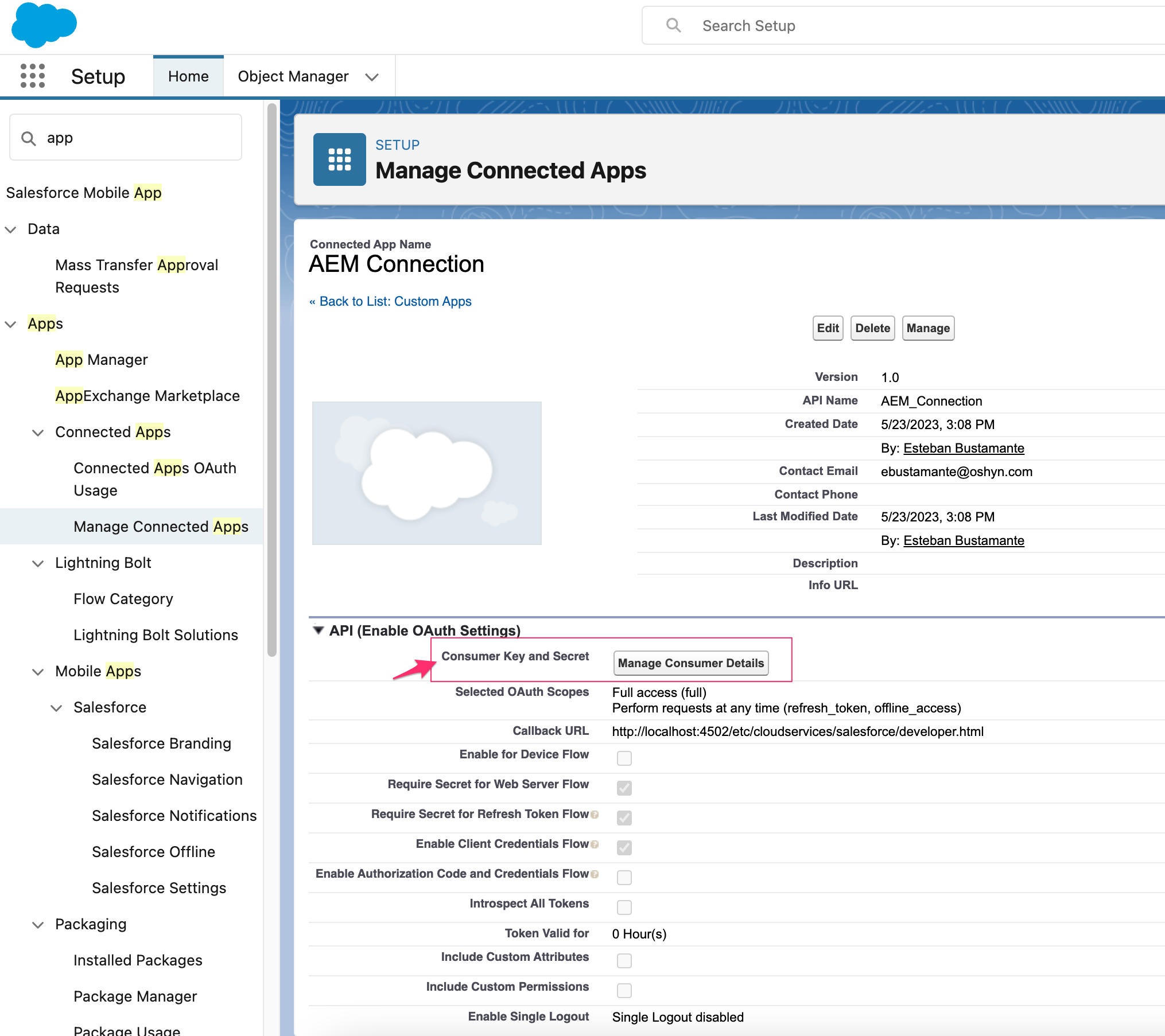
Task: Enable the Device Flow checkbox
Action: click(x=624, y=758)
